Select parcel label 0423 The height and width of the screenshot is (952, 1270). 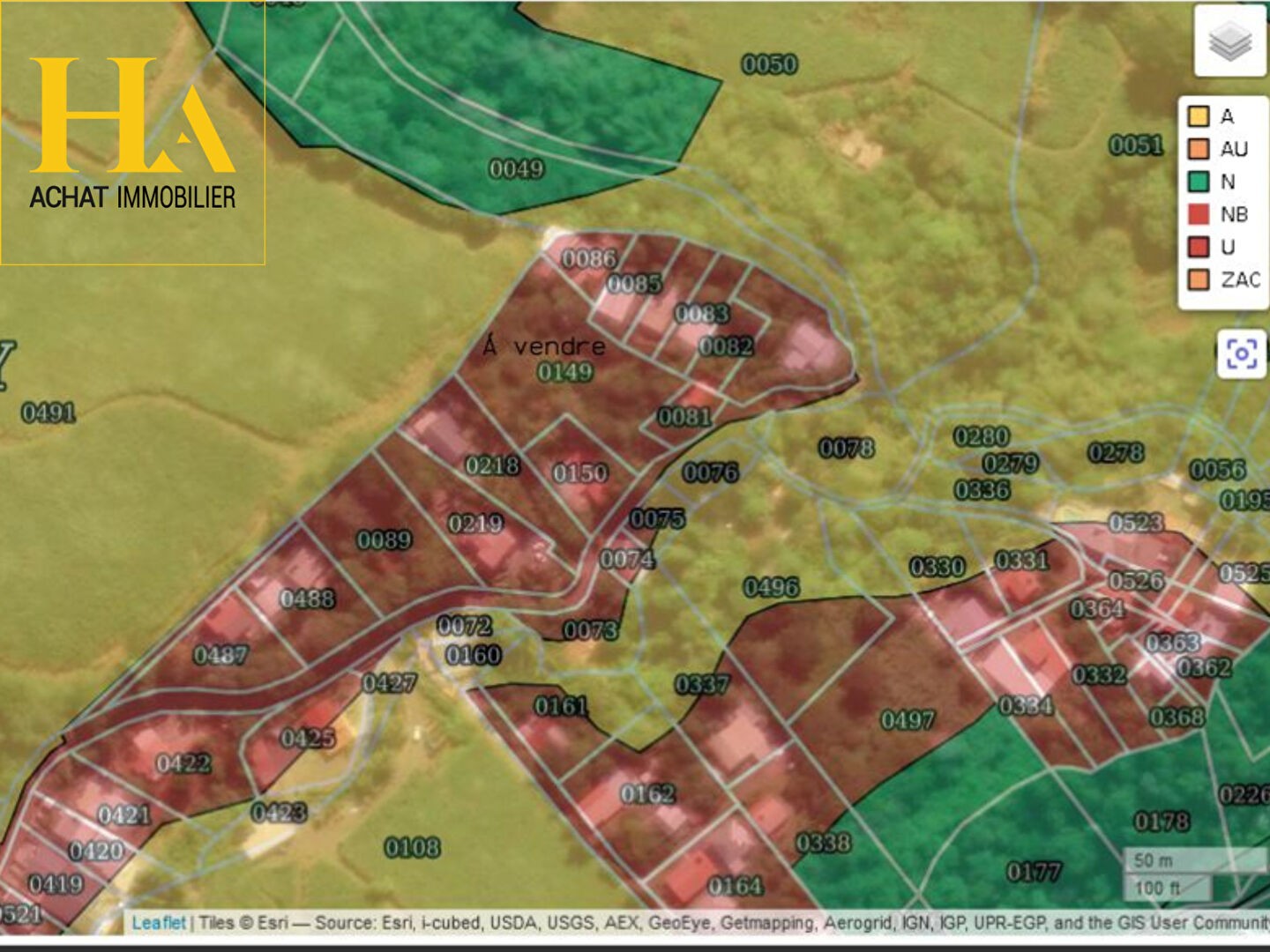tap(279, 812)
